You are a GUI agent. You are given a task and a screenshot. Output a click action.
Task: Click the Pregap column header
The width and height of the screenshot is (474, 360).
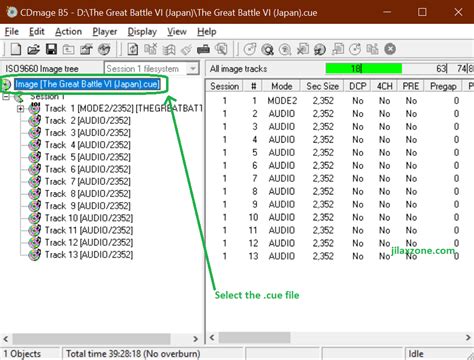point(443,86)
